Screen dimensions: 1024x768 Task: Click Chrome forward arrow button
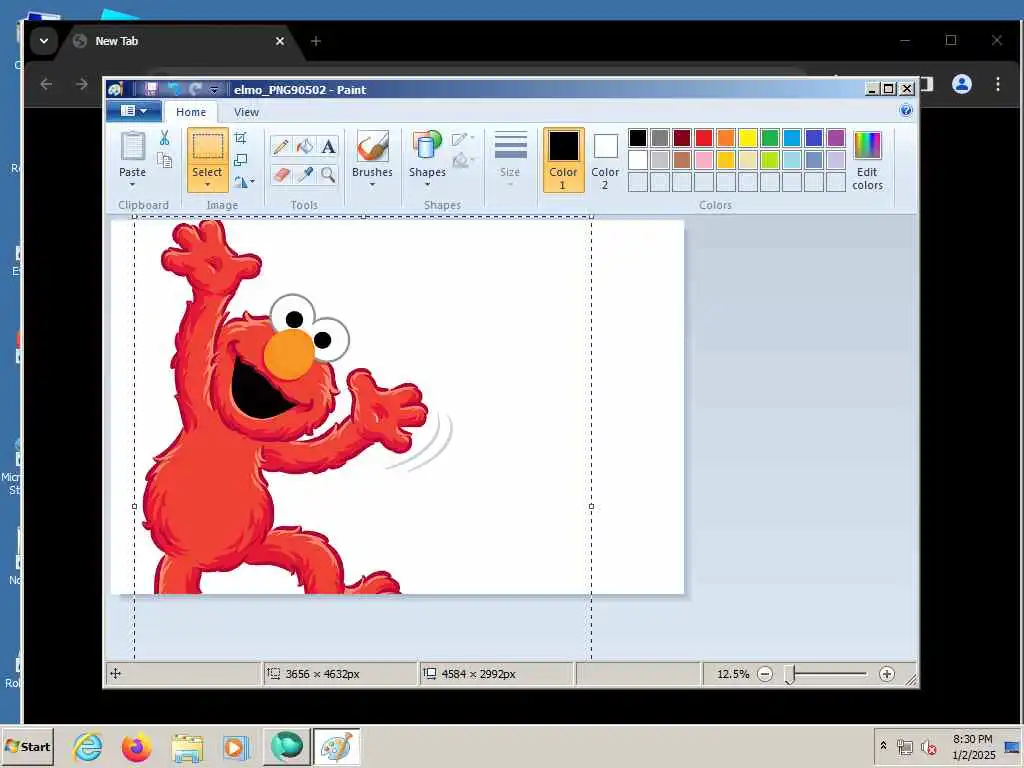82,84
